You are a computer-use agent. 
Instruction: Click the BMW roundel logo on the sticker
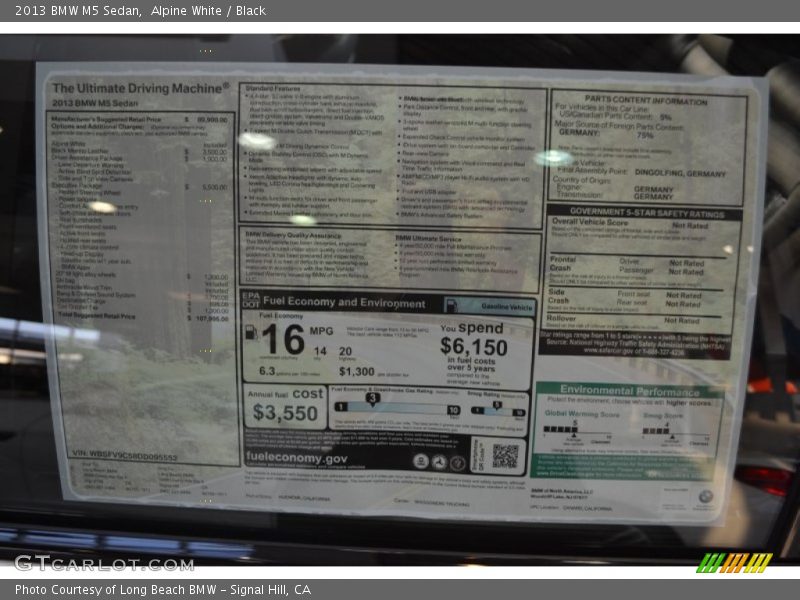(705, 496)
